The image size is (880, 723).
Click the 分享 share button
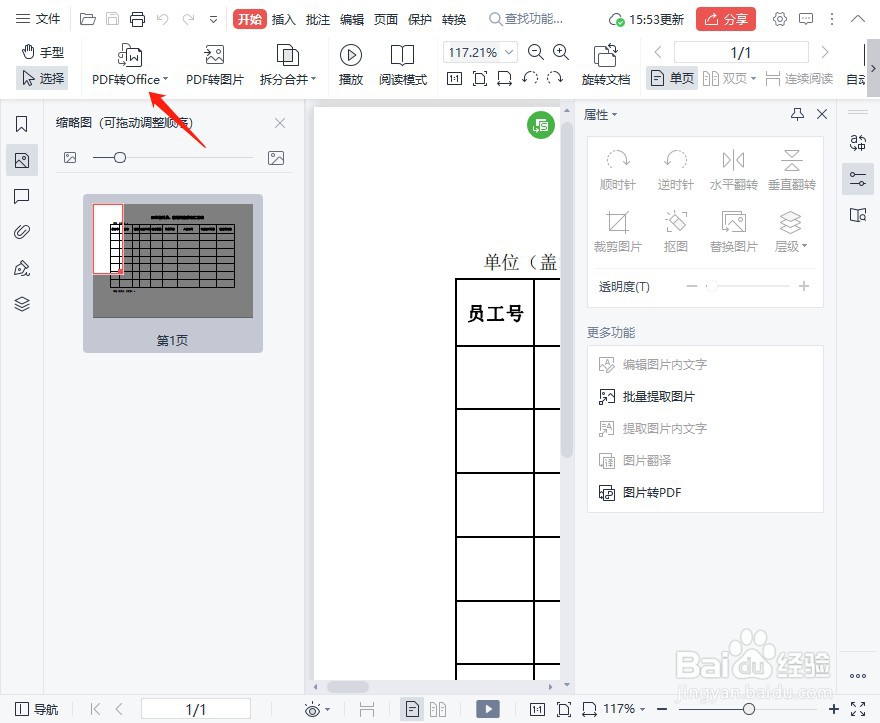click(726, 20)
